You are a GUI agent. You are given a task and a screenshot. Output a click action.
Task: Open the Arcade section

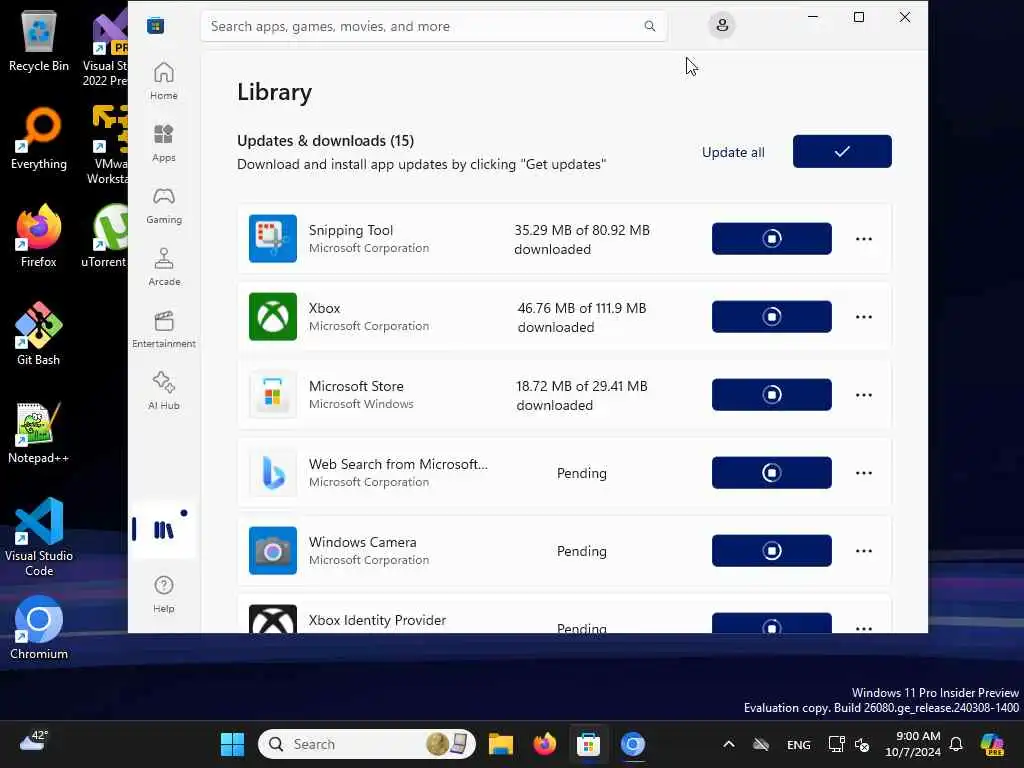[x=163, y=267]
